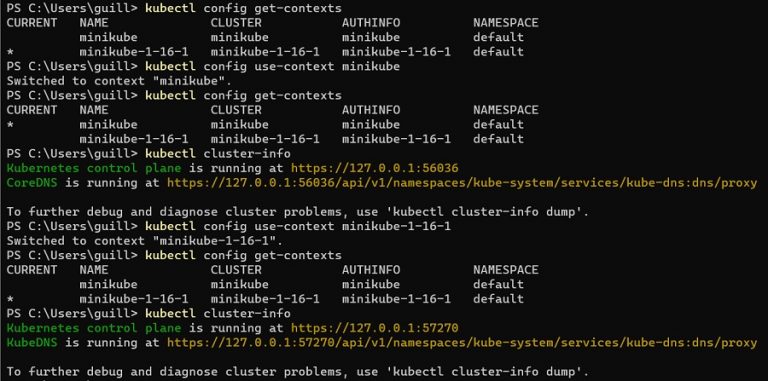The height and width of the screenshot is (381, 768).
Task: Click the first 'kubectl config get-contexts' command
Action: [x=243, y=8]
